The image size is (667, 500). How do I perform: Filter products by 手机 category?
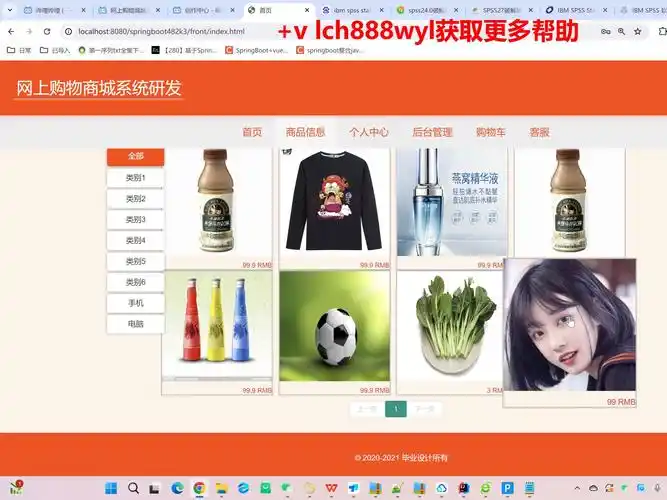[x=136, y=303]
